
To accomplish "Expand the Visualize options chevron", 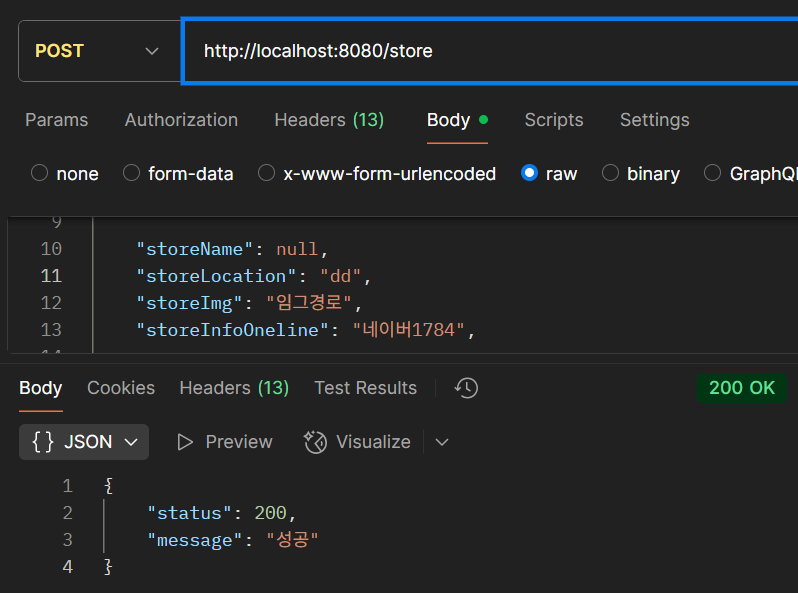I will pyautogui.click(x=442, y=442).
